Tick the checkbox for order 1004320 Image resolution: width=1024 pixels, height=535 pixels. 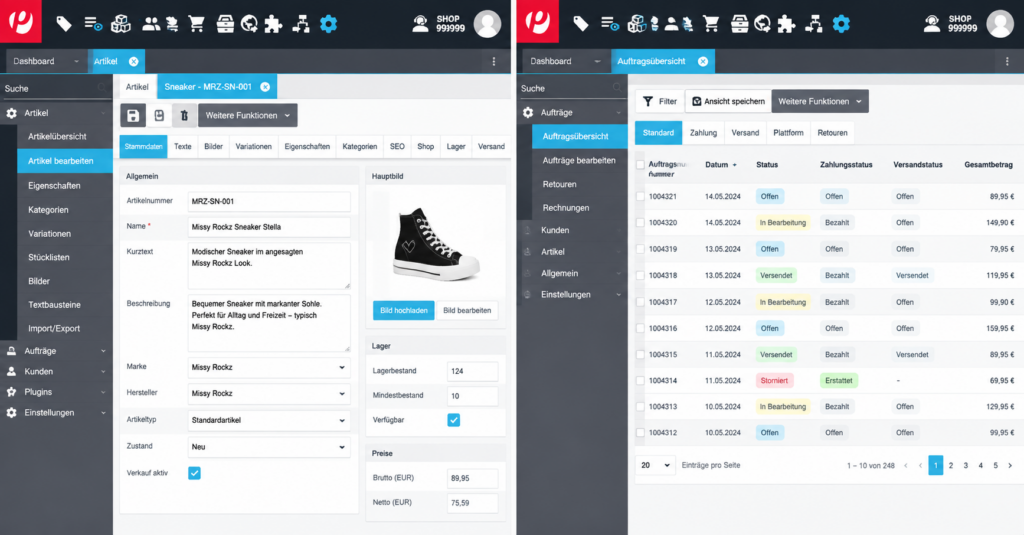coord(640,223)
